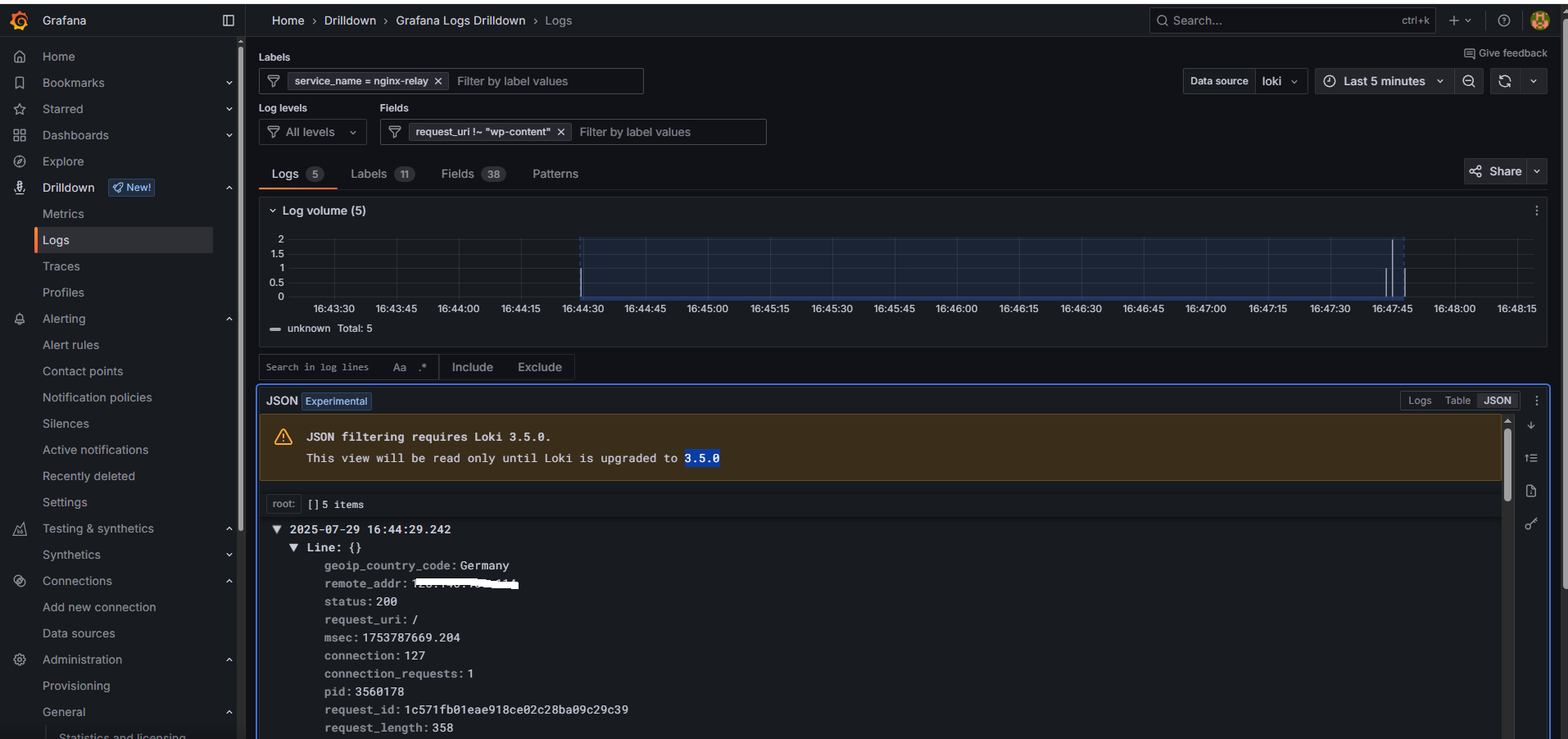The width and height of the screenshot is (1568, 739).
Task: Zoom out the time range
Action: (1469, 81)
